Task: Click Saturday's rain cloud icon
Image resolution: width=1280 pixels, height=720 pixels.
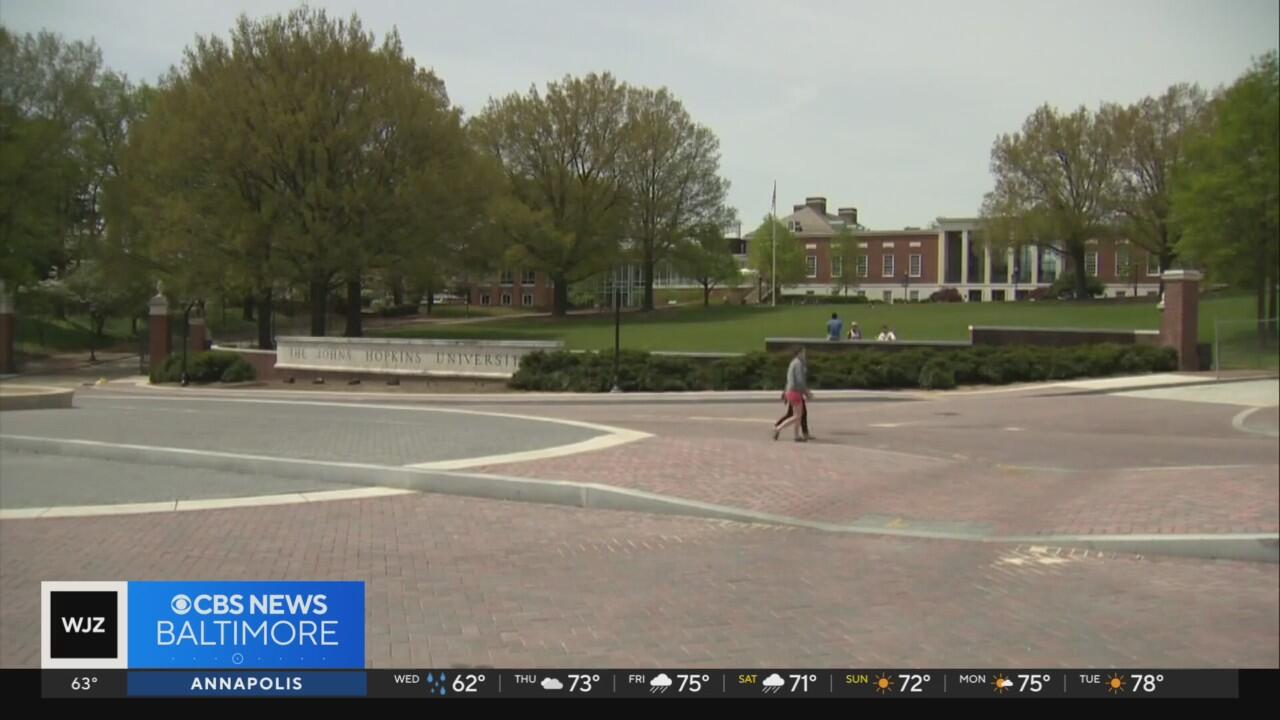Action: tap(774, 684)
